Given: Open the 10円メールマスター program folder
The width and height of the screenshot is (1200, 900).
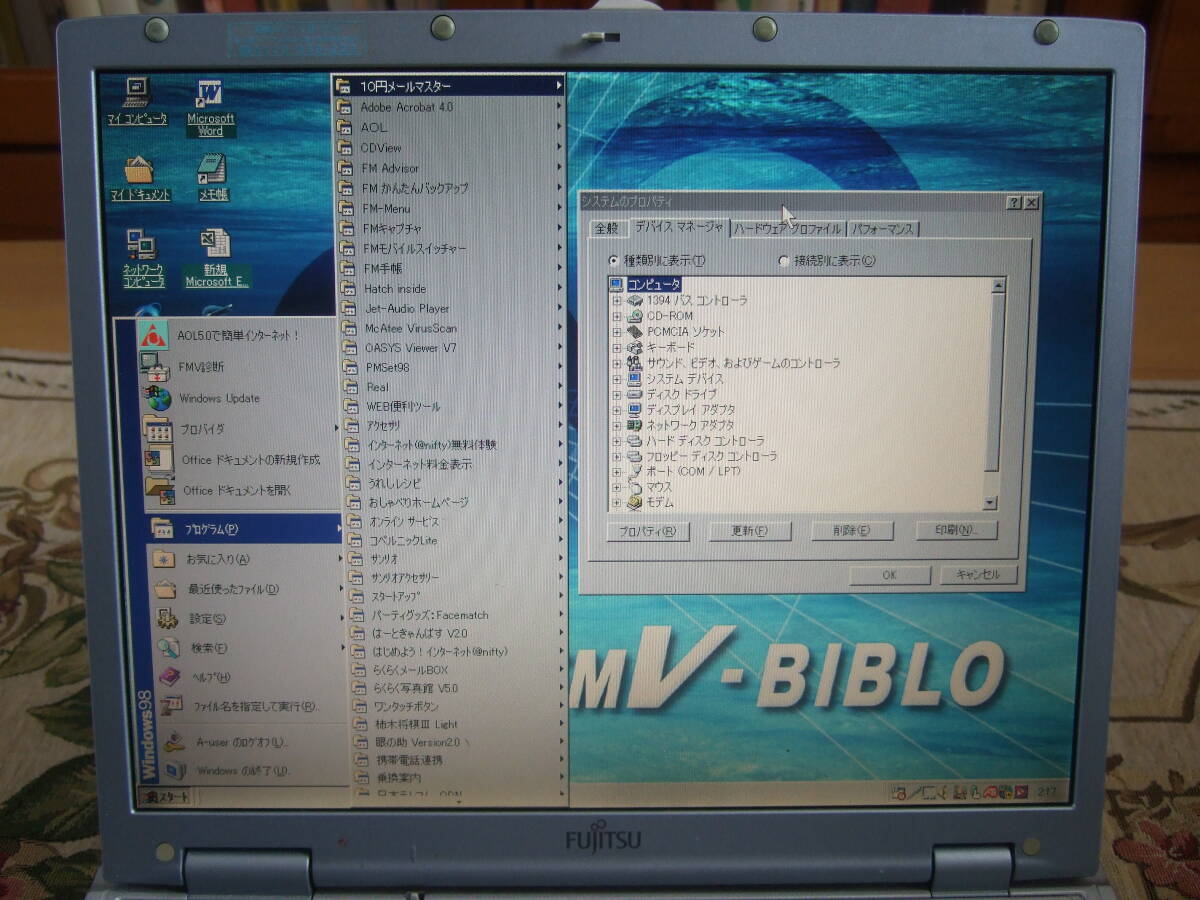Looking at the screenshot, I should (450, 86).
